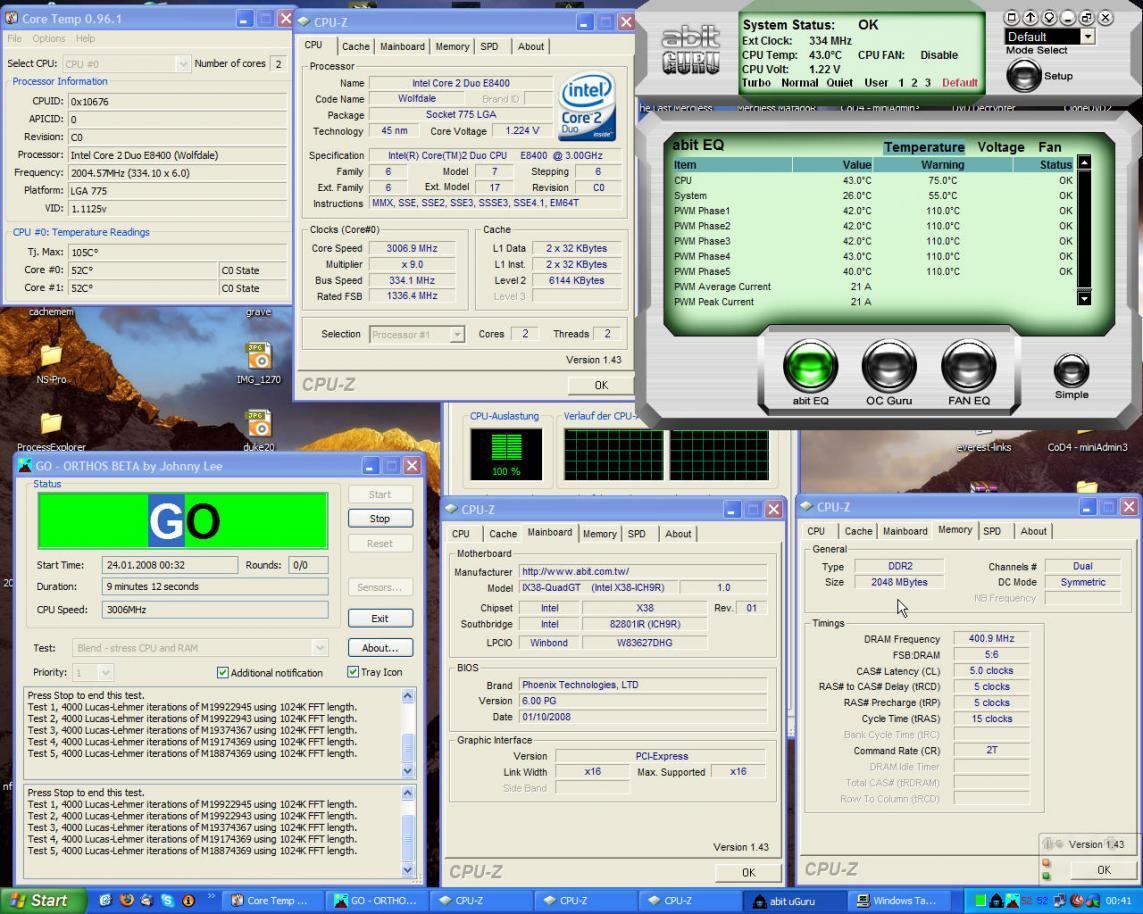Open the Mode Select Default dropdown
The width and height of the screenshot is (1143, 914).
[1088, 36]
